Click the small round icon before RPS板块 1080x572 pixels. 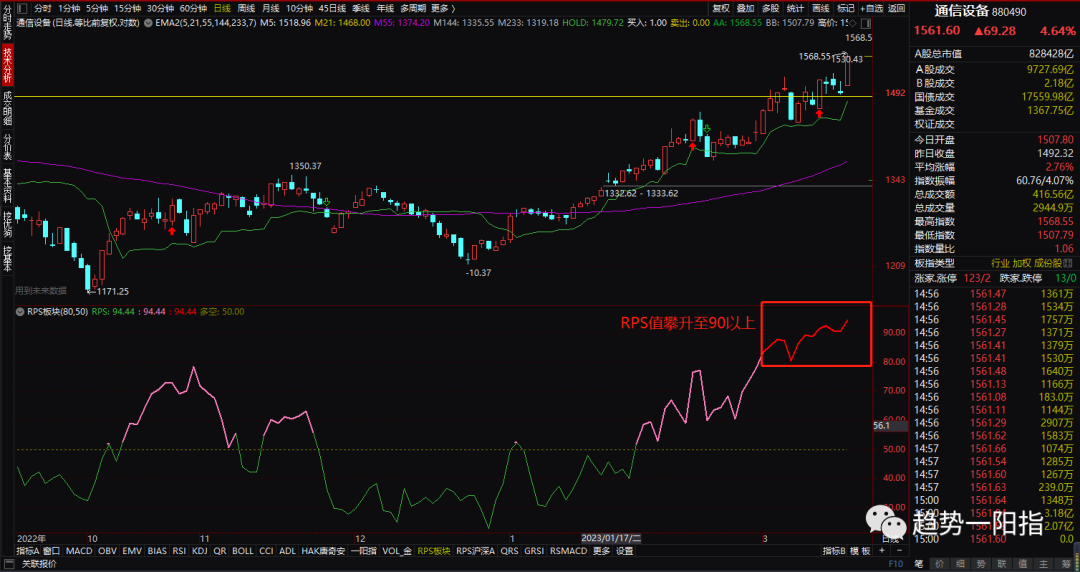click(19, 311)
